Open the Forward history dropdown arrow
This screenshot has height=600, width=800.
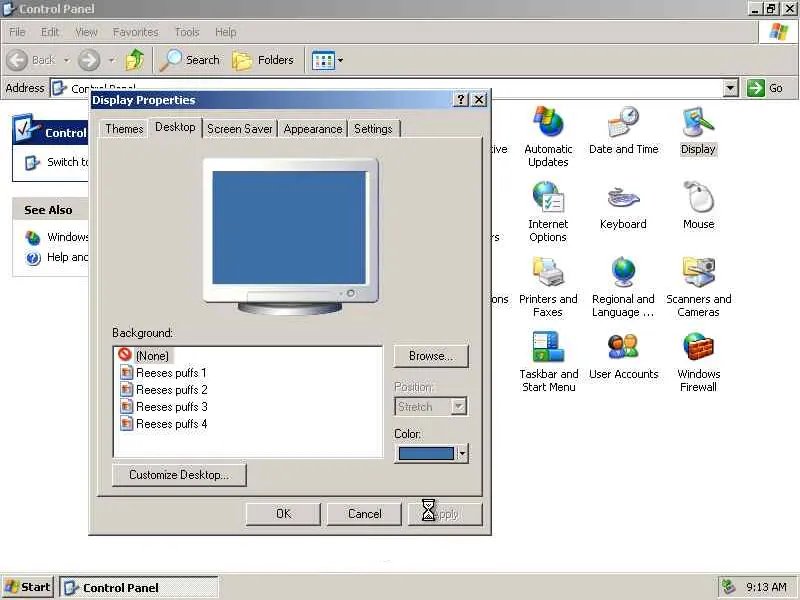coord(111,60)
